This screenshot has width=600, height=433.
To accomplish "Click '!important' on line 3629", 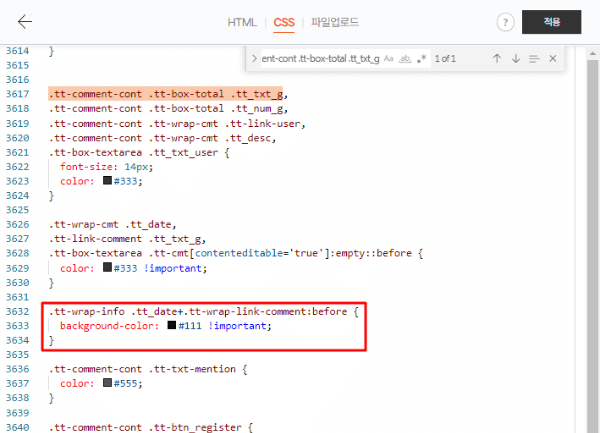I will click(x=173, y=268).
